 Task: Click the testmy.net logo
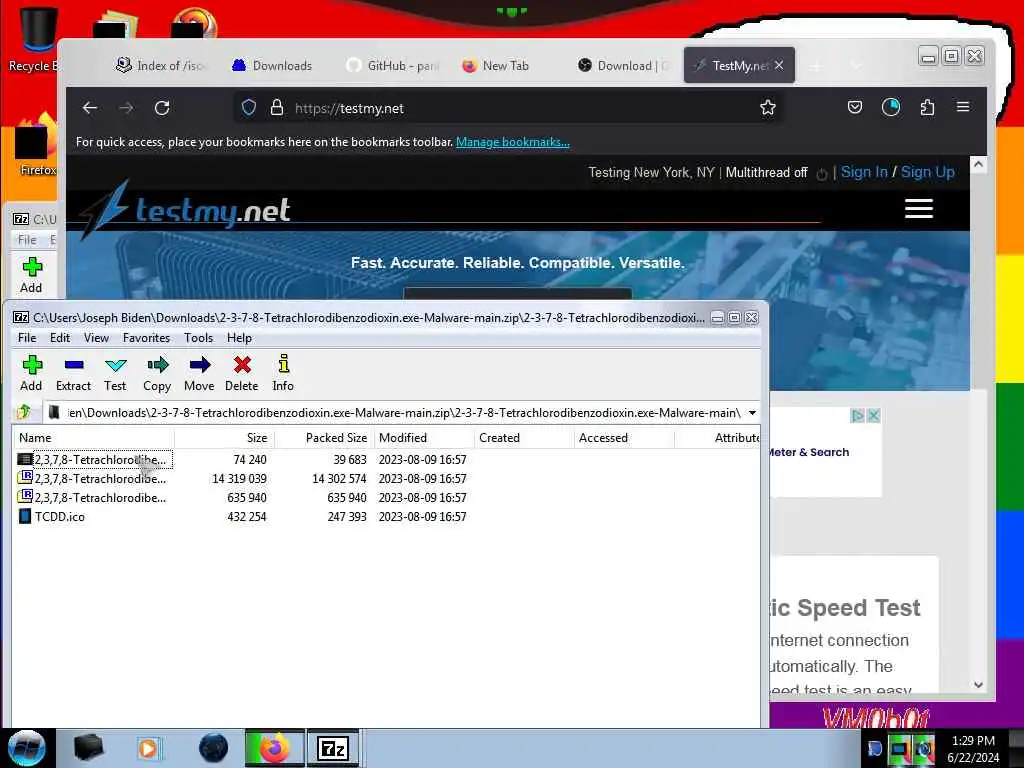(186, 210)
